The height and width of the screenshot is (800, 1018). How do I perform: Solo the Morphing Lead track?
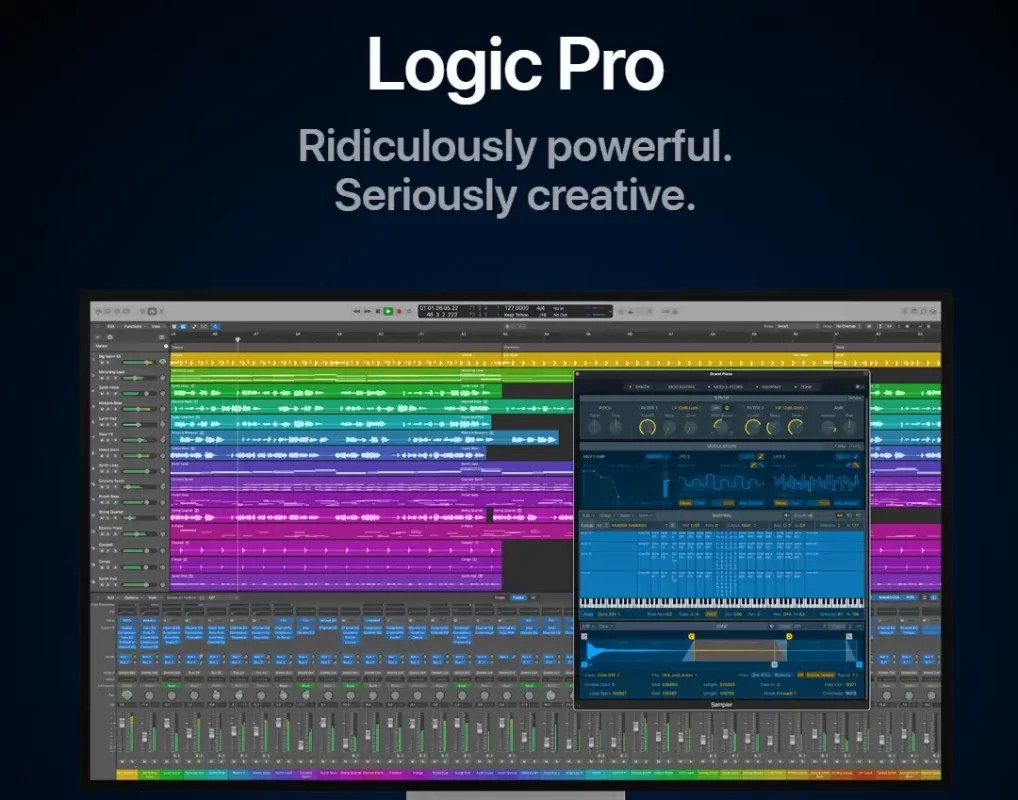coord(107,378)
